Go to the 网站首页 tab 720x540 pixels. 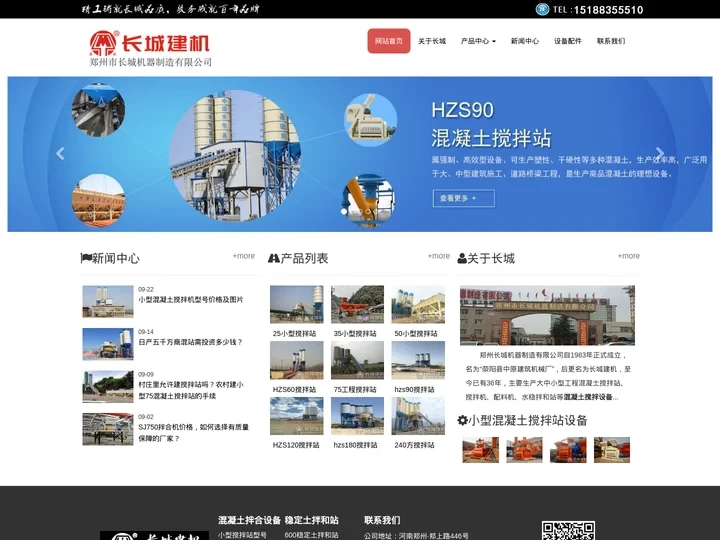point(389,41)
